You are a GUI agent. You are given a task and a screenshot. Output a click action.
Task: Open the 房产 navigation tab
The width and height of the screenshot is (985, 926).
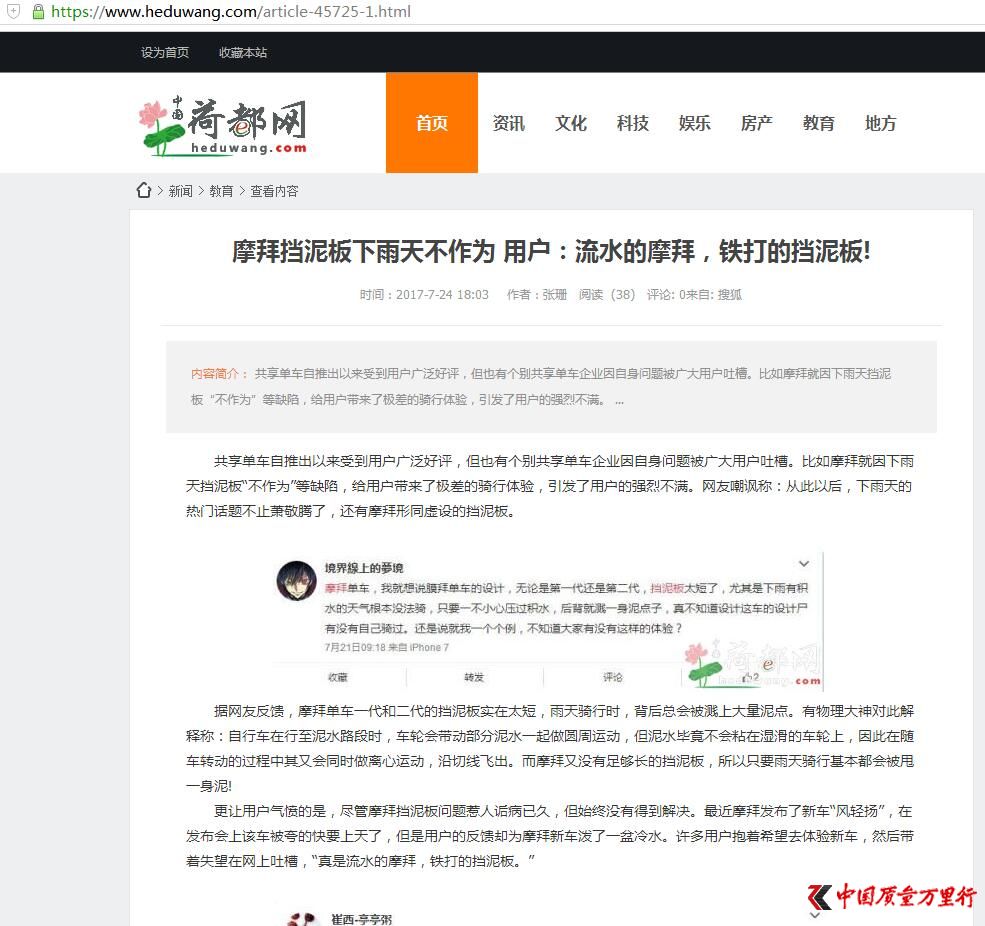point(756,123)
